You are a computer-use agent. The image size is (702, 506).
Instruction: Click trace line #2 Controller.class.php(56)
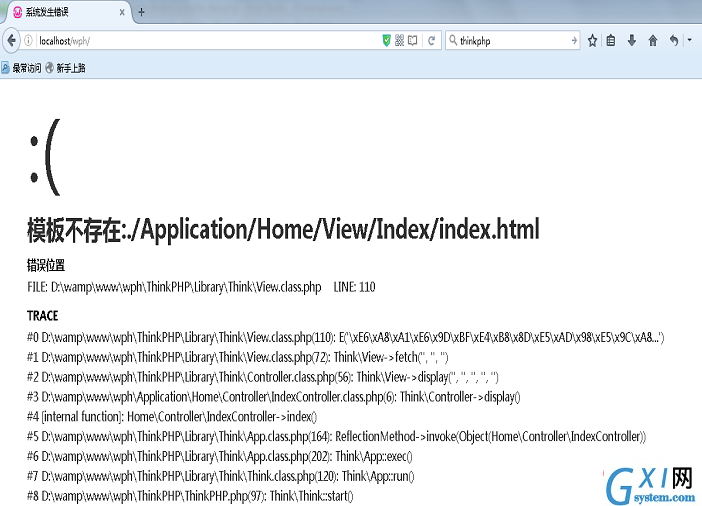pos(263,377)
